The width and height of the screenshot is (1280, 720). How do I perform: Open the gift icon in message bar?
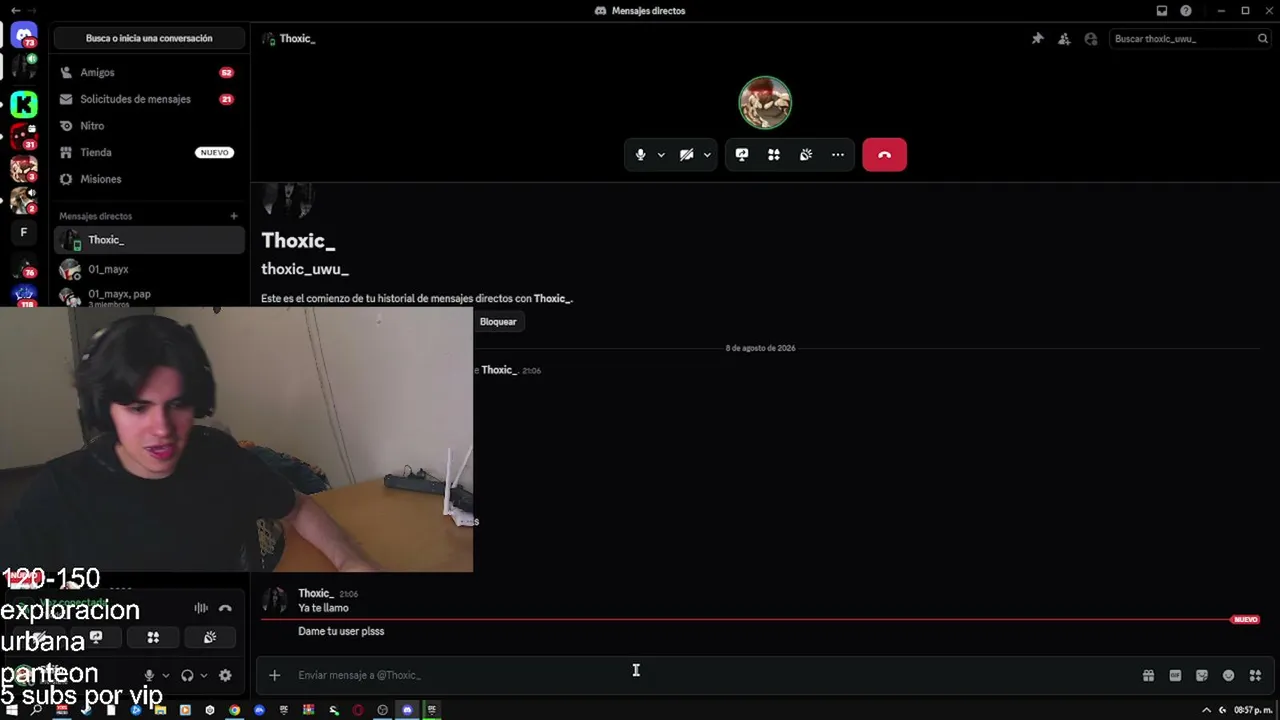[1149, 675]
